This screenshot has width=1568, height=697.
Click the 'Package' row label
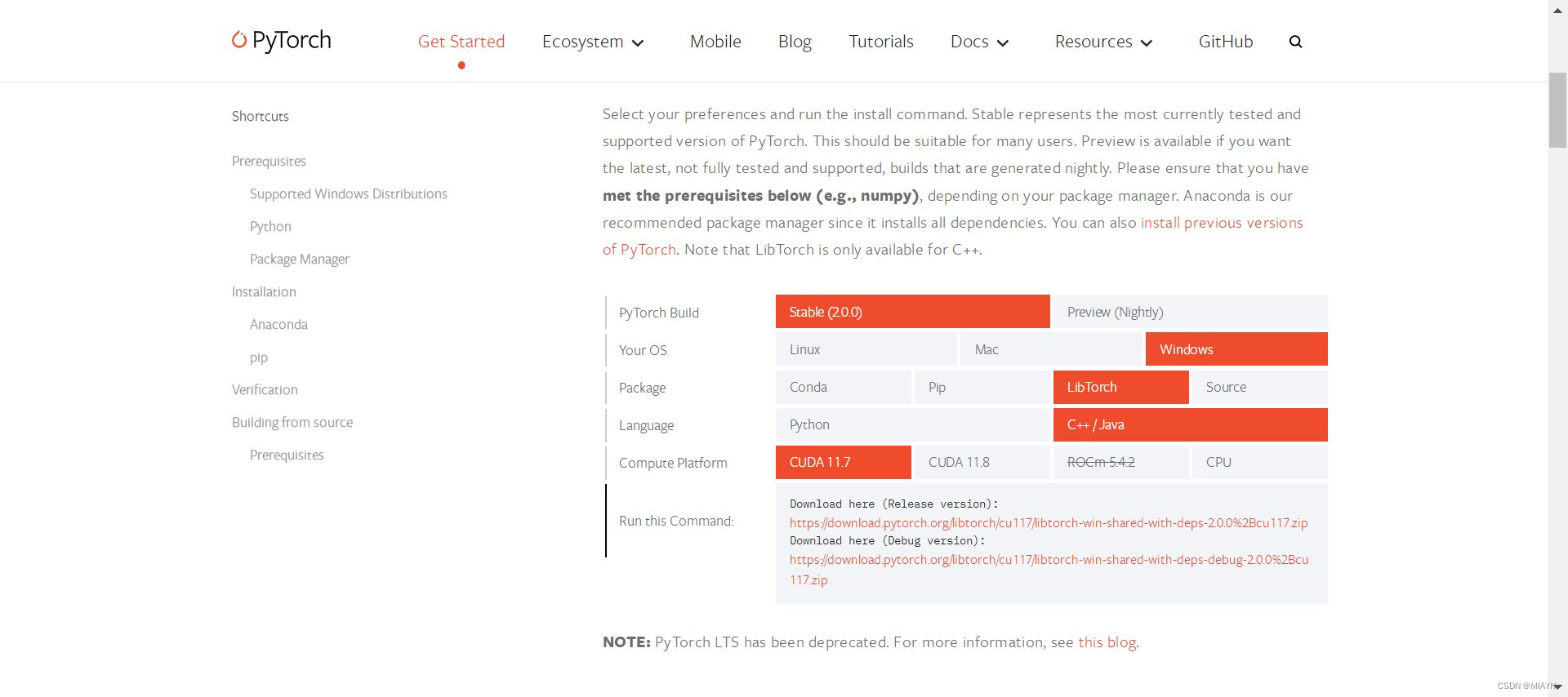tap(642, 388)
